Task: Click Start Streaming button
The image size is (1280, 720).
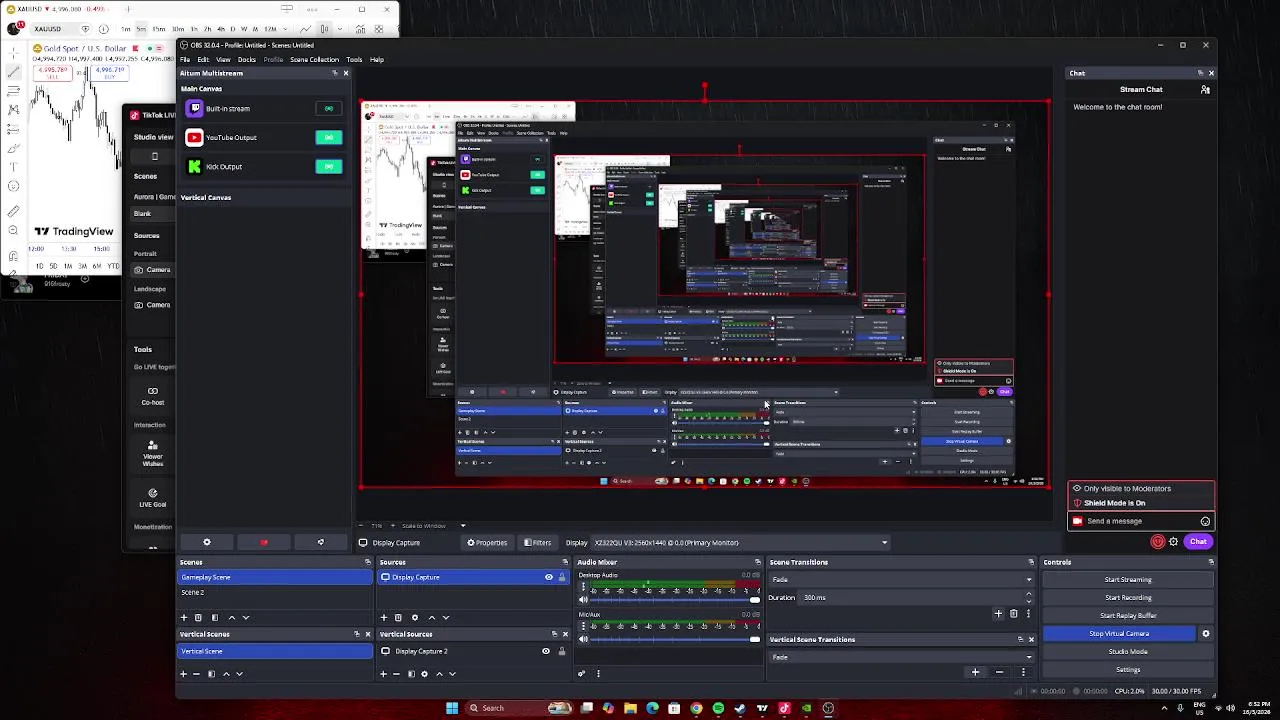Action: (x=1128, y=580)
